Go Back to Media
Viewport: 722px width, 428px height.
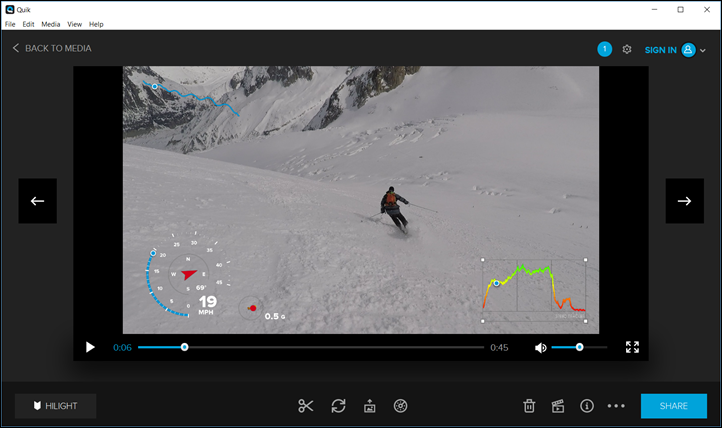click(x=52, y=48)
